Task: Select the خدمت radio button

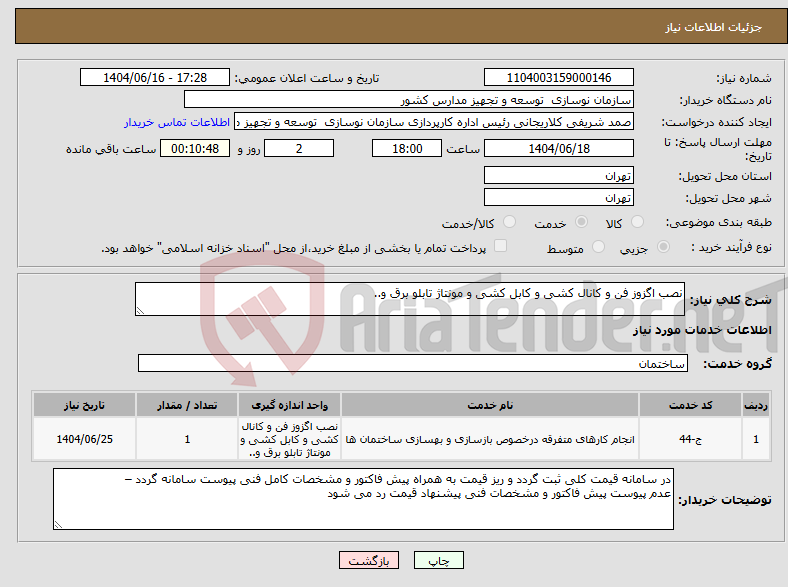Action: click(x=581, y=222)
